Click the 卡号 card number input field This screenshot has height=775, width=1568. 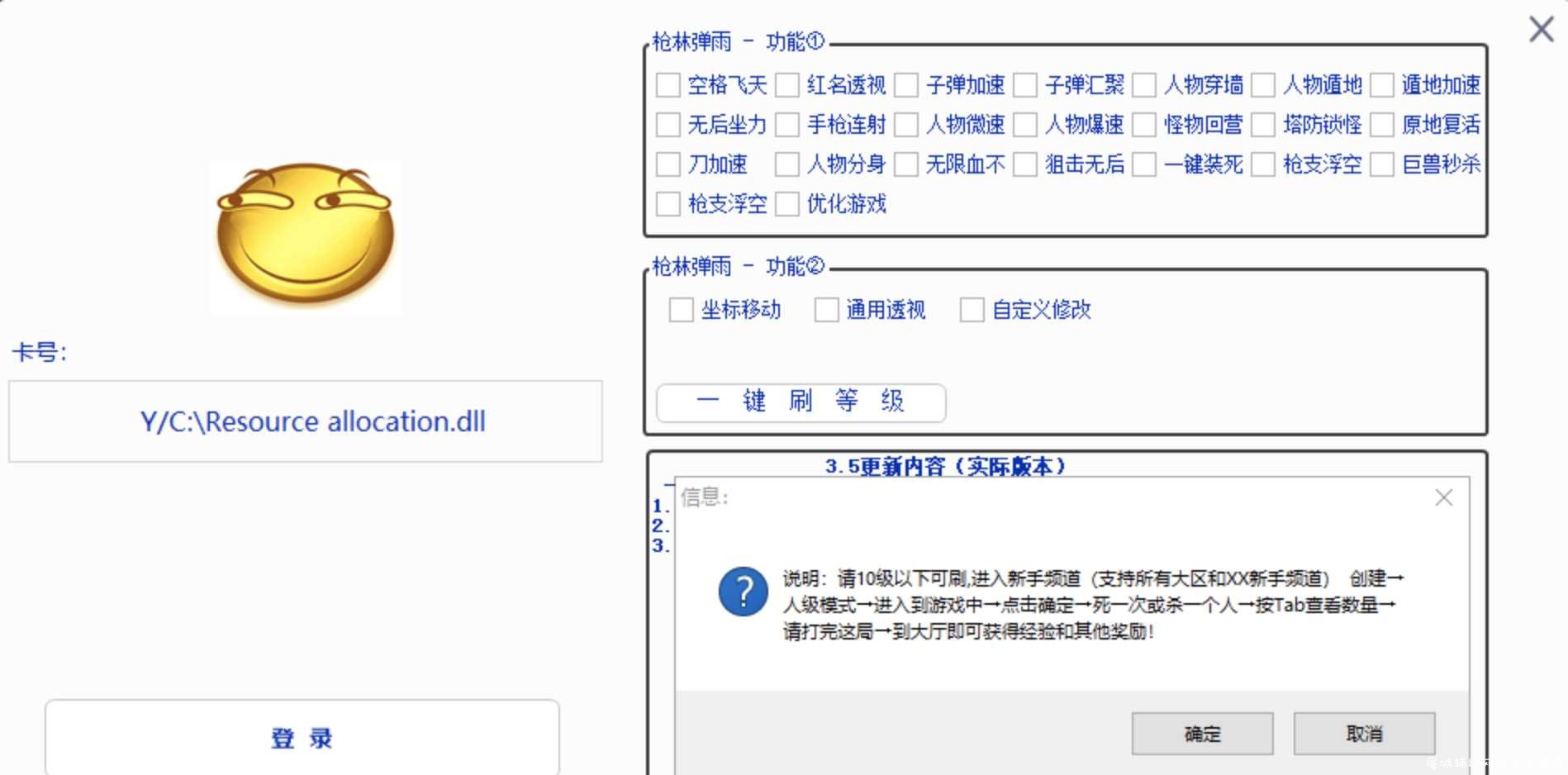coord(306,421)
